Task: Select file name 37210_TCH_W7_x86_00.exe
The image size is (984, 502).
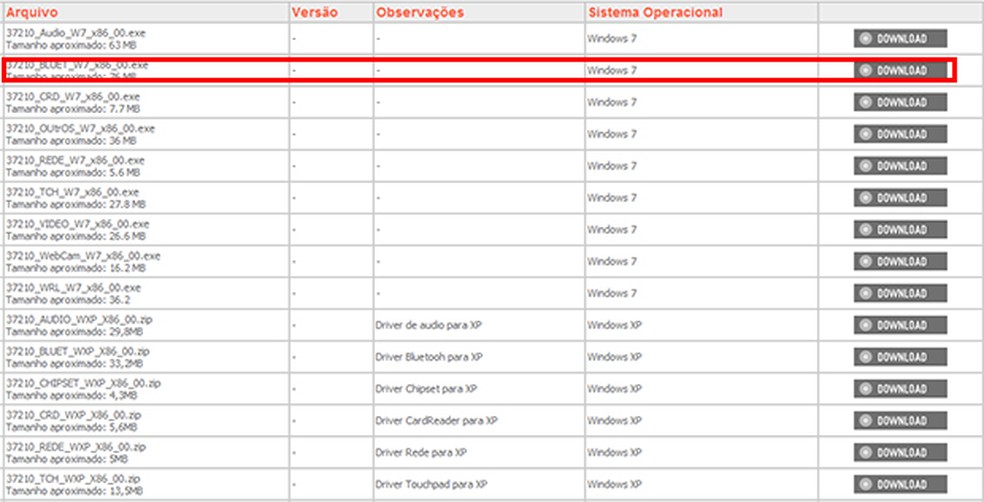Action: pyautogui.click(x=73, y=193)
